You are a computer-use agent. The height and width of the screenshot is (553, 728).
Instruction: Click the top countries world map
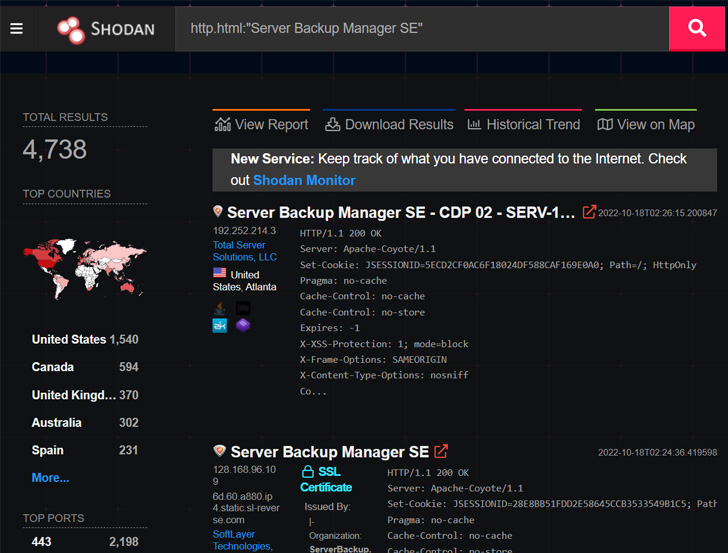[x=84, y=268]
